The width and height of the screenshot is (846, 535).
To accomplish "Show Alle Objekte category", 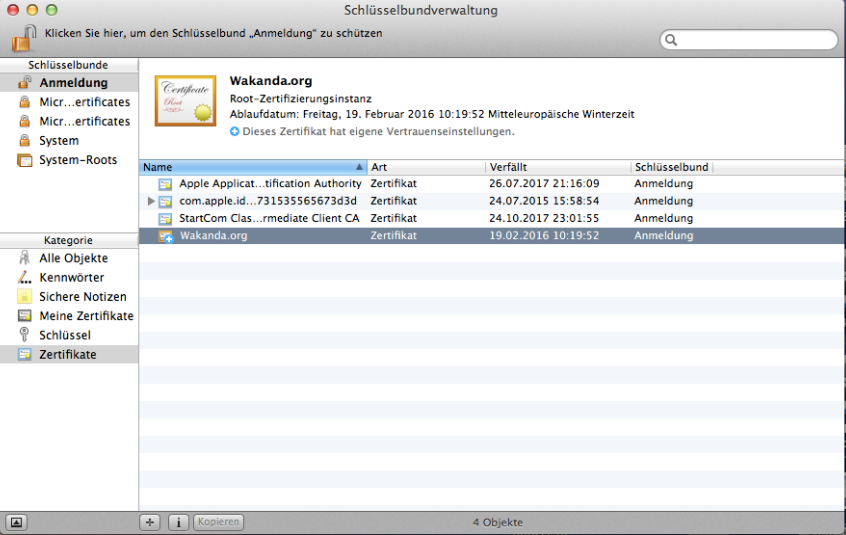I will (75, 258).
